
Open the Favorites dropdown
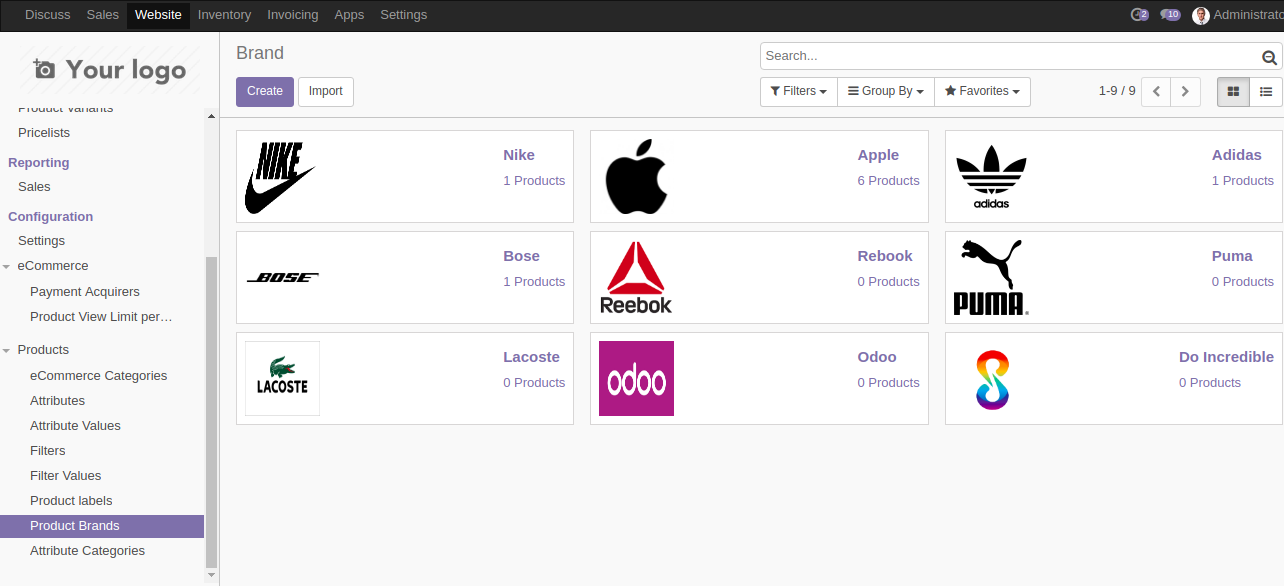(982, 91)
